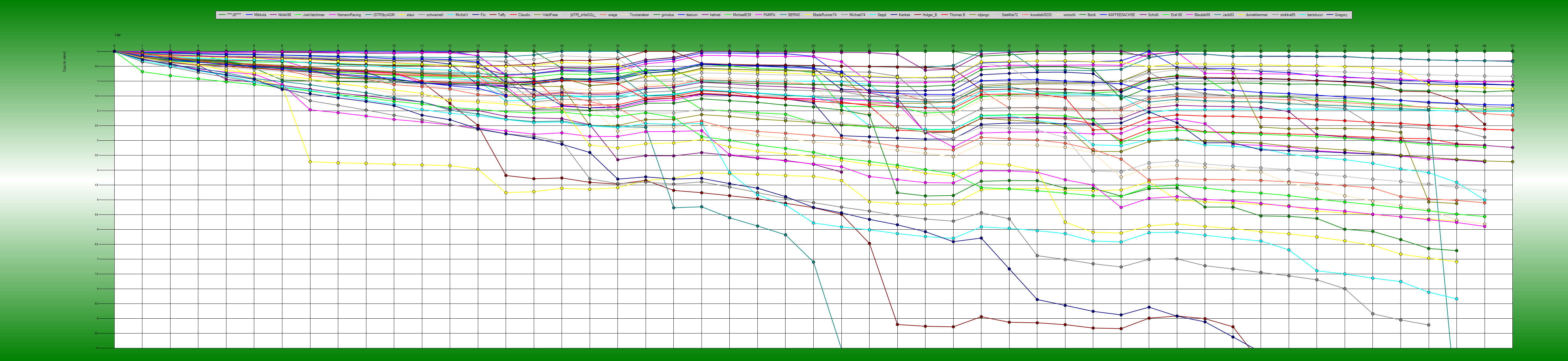Click the WaldFeee legend label
Viewport: 1568px width, 361px height.
tap(550, 15)
